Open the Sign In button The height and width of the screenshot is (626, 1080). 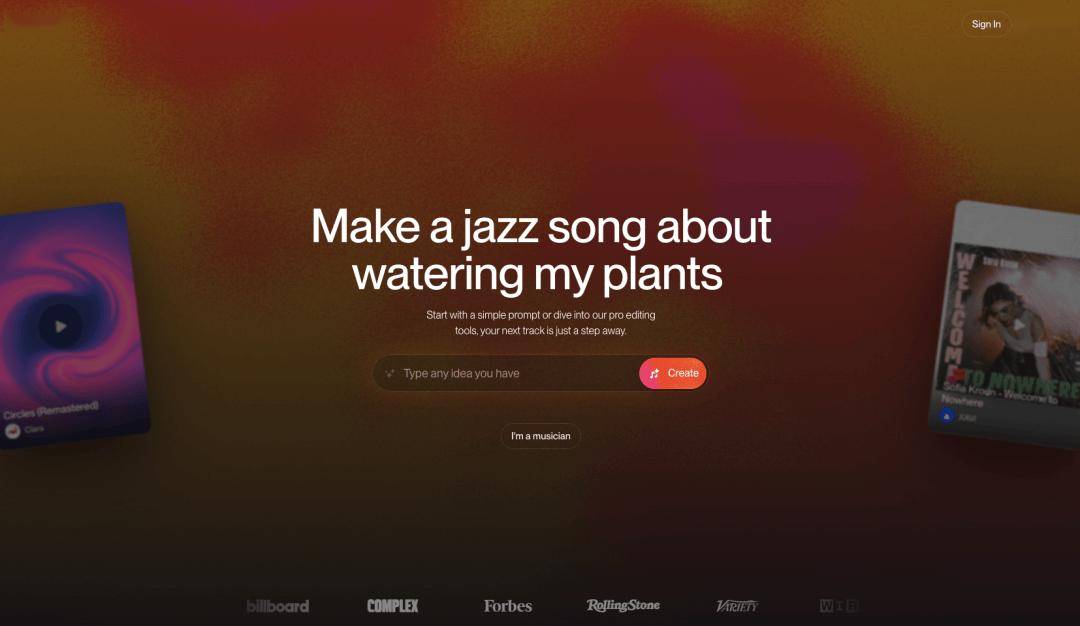(x=986, y=24)
